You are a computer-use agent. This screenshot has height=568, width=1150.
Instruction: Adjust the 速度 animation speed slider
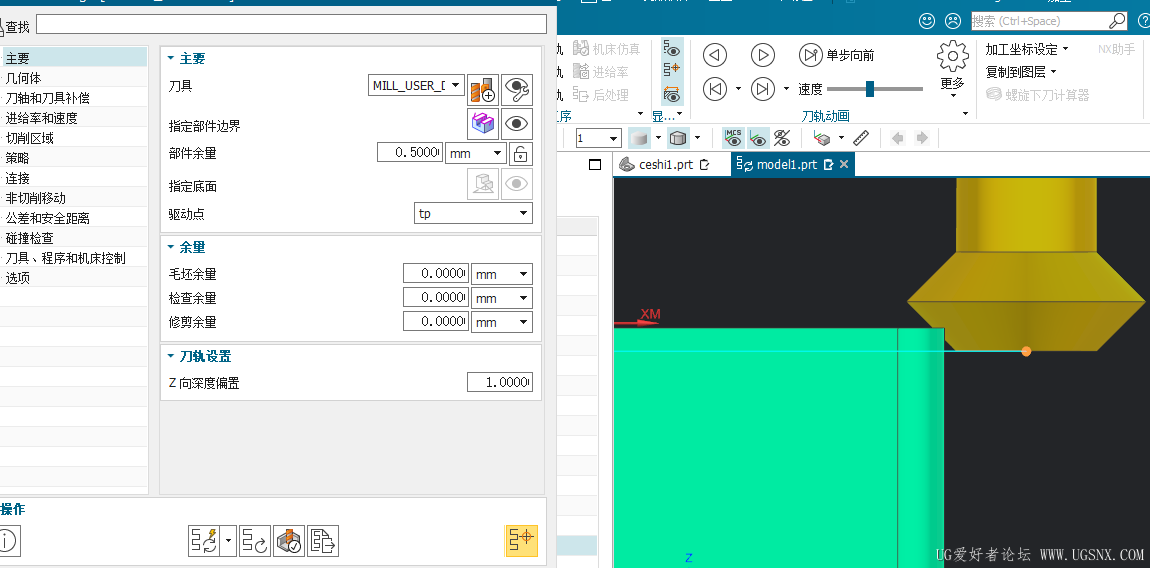(x=870, y=89)
